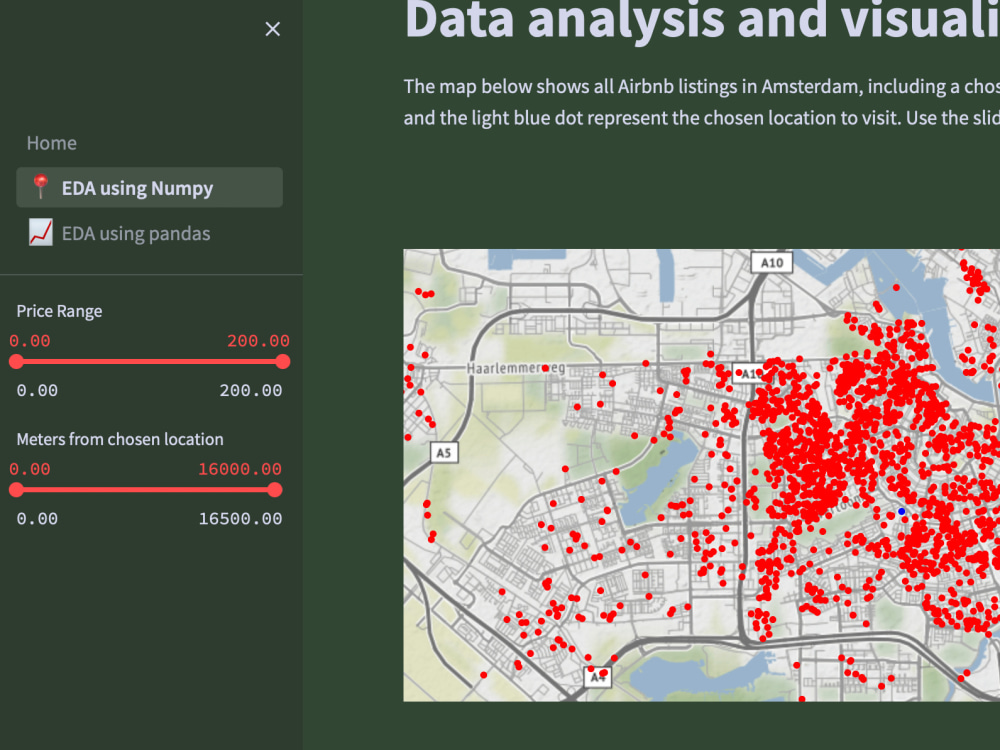The image size is (1000, 750).
Task: Click the A5 road sign on map
Action: (x=444, y=453)
